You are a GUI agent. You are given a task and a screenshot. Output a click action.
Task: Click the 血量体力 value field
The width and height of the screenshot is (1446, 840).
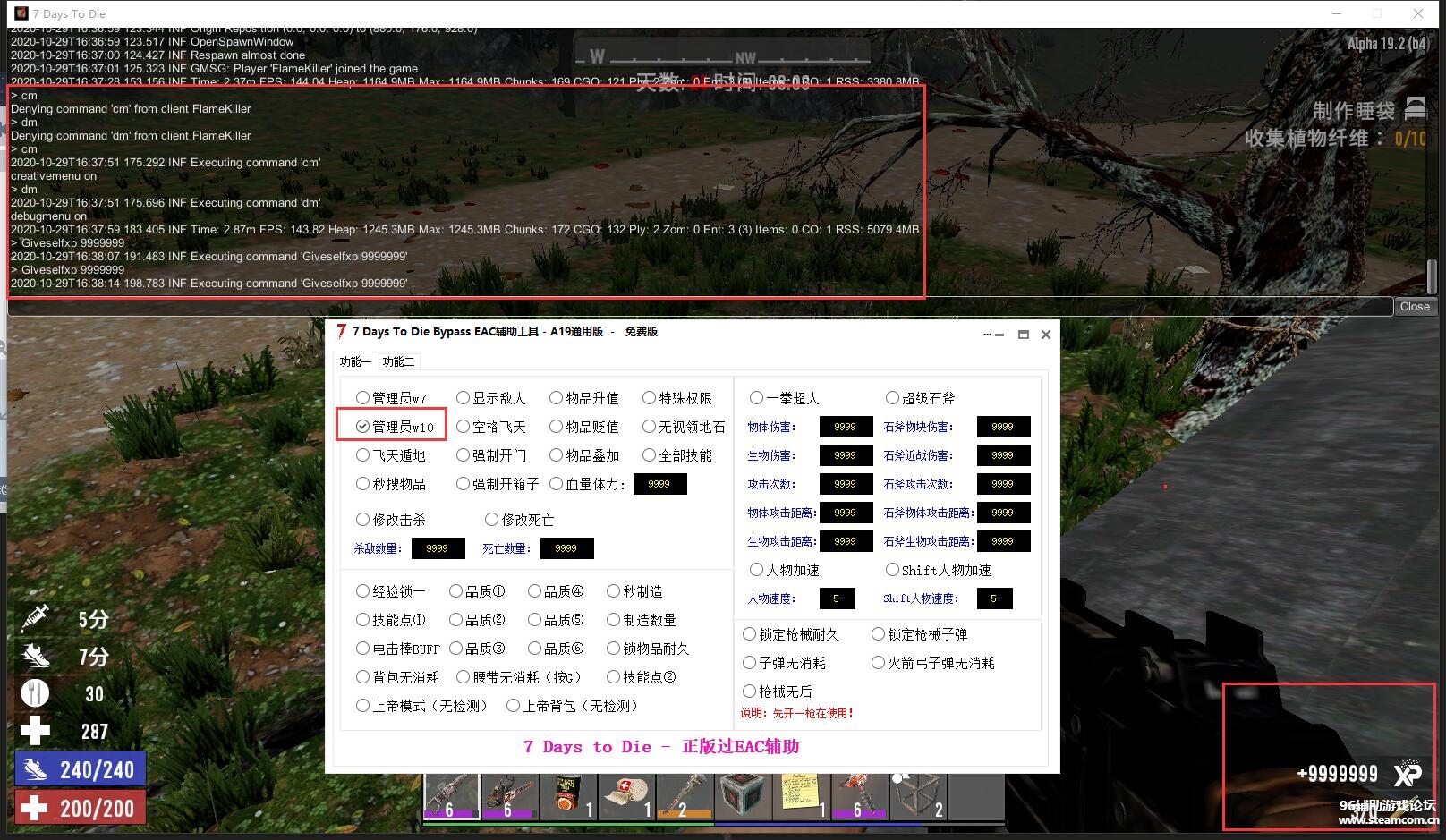click(x=659, y=484)
